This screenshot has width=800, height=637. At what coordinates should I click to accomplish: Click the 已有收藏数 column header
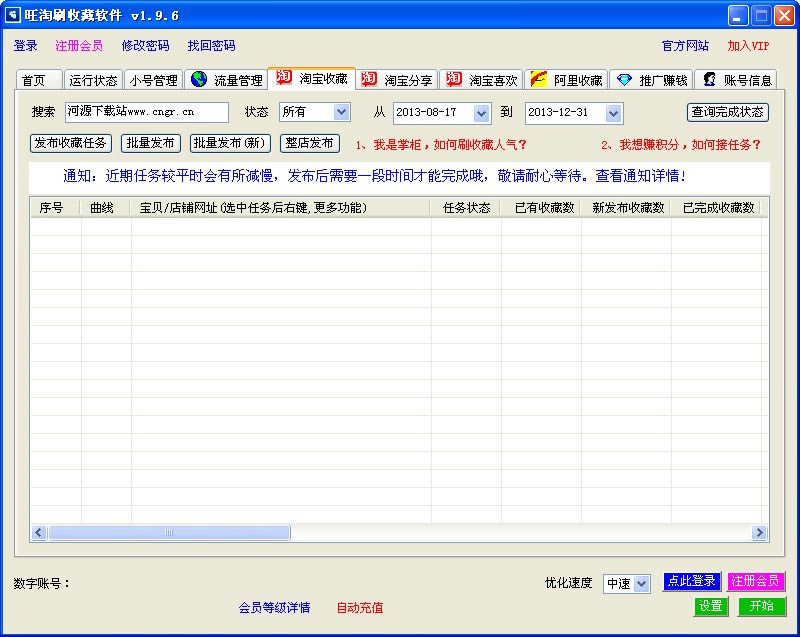click(x=541, y=208)
